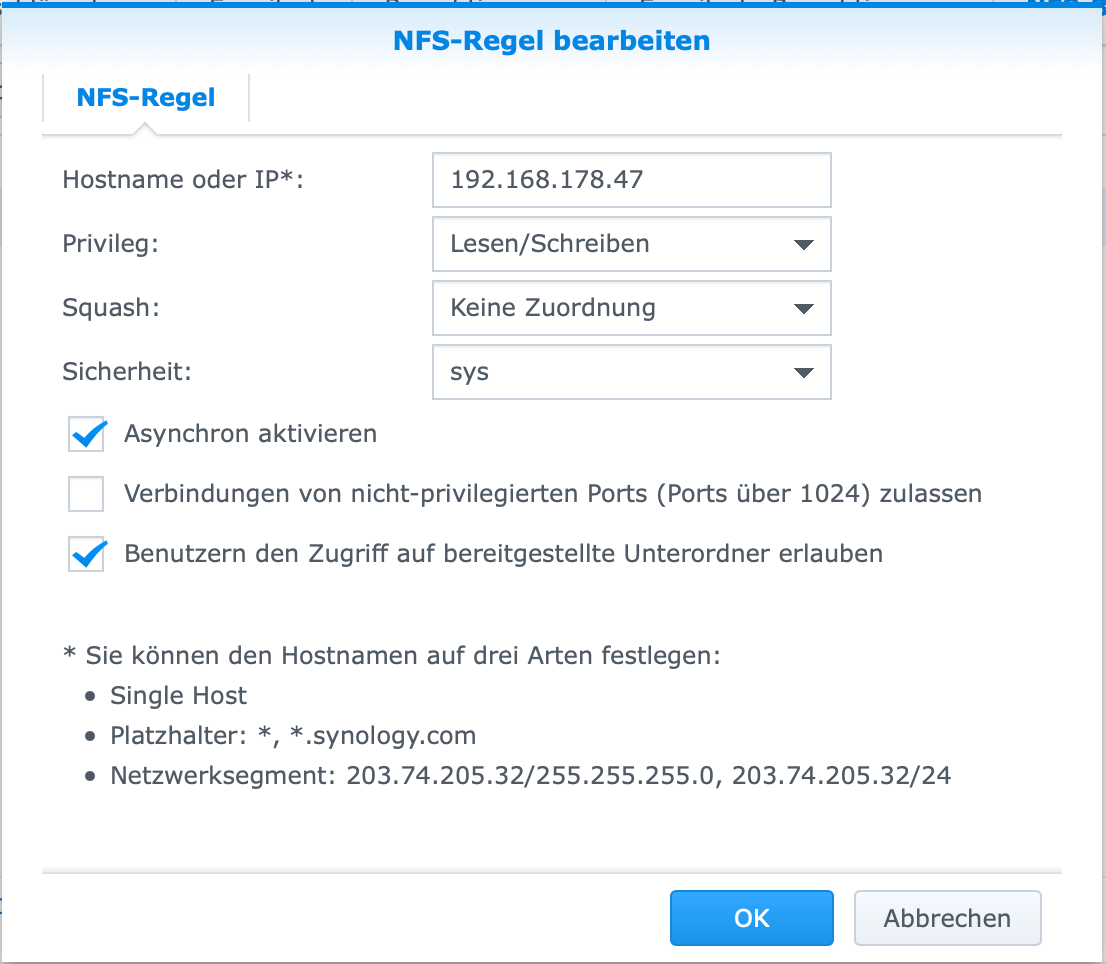Enable connections from non-privileged ports checkbox

point(87,494)
